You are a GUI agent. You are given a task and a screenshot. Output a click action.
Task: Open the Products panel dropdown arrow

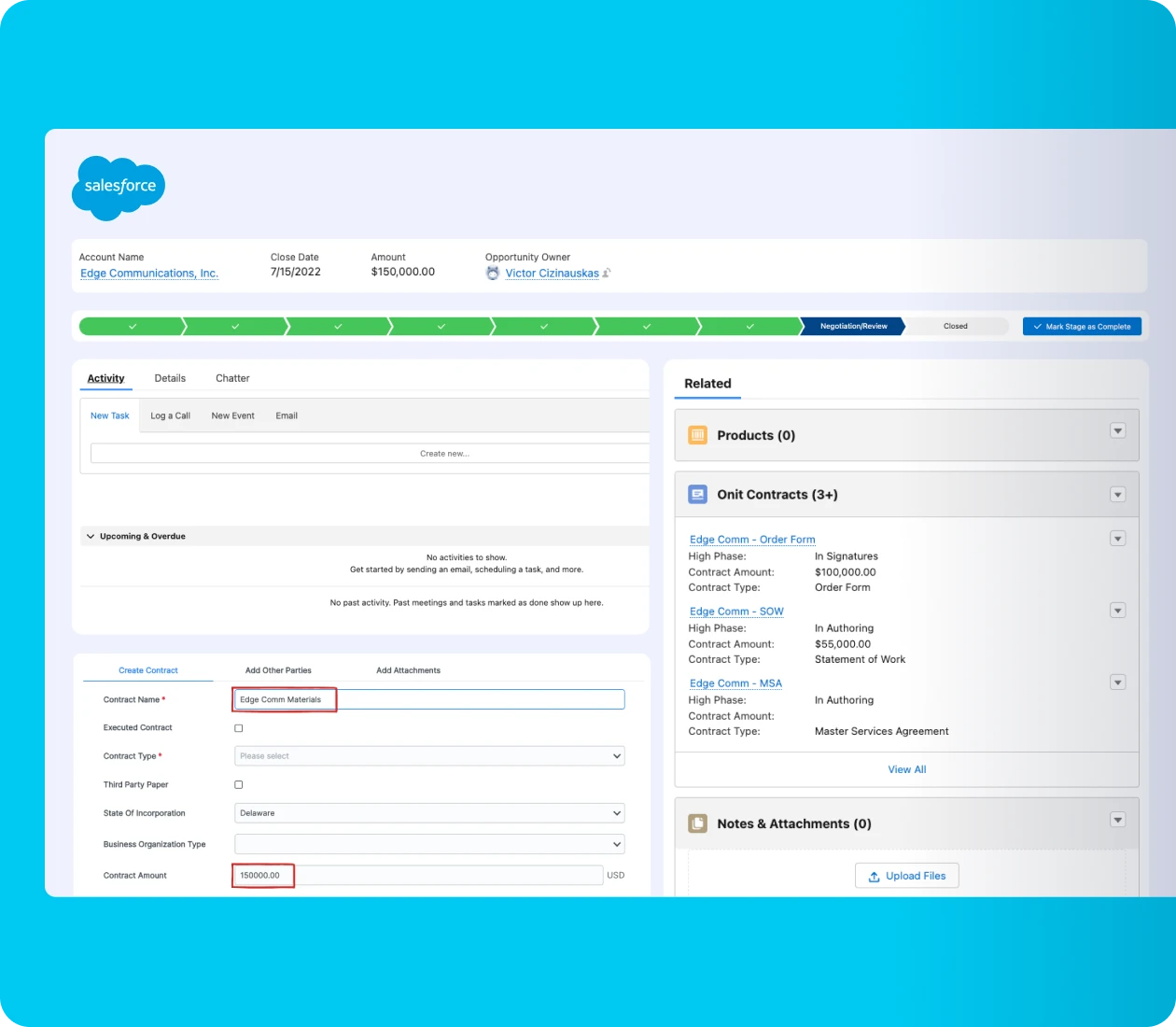pyautogui.click(x=1118, y=431)
